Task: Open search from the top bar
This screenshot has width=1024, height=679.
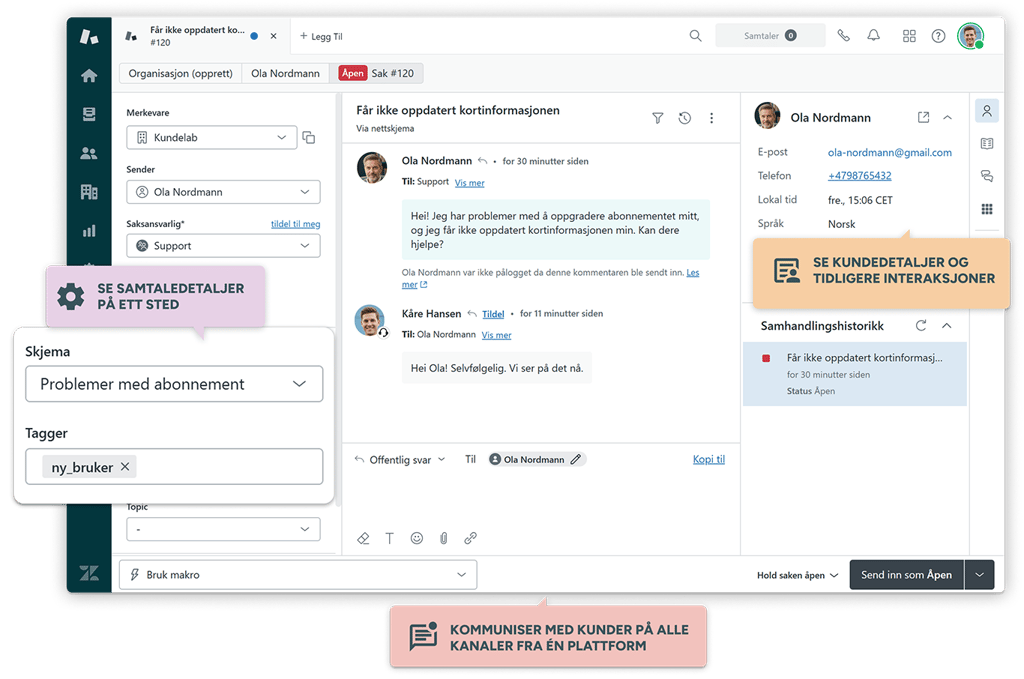Action: [x=695, y=35]
